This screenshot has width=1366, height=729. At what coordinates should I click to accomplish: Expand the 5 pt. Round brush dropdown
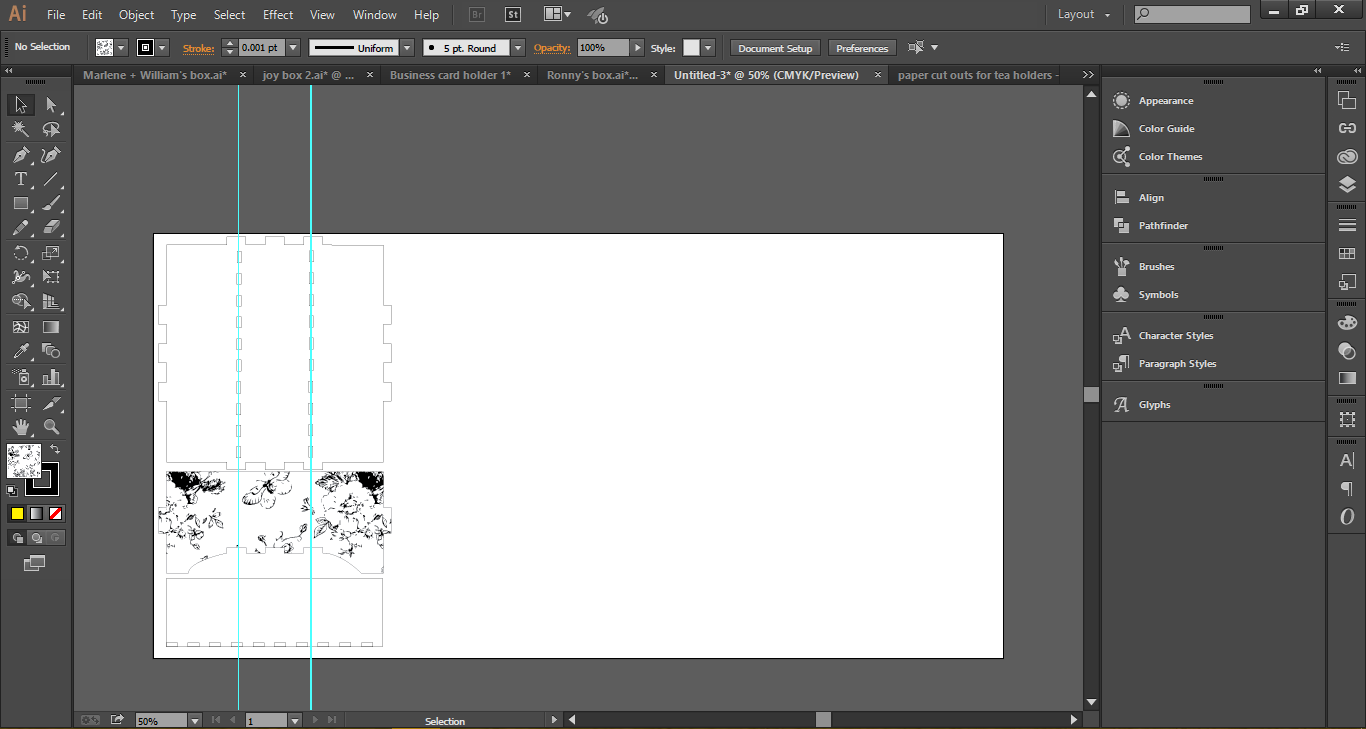pos(517,48)
